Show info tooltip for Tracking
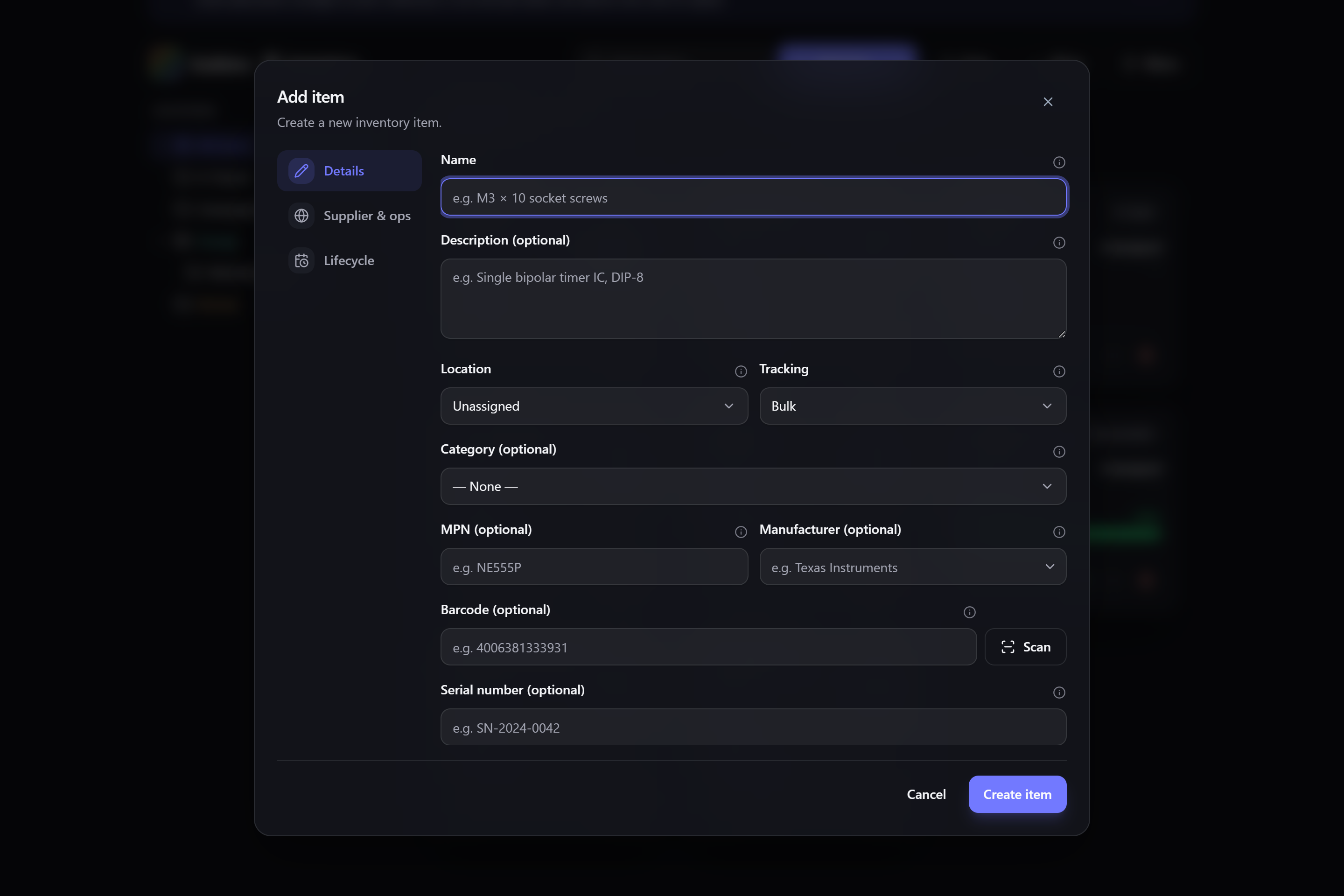Viewport: 1344px width, 896px height. [1059, 371]
